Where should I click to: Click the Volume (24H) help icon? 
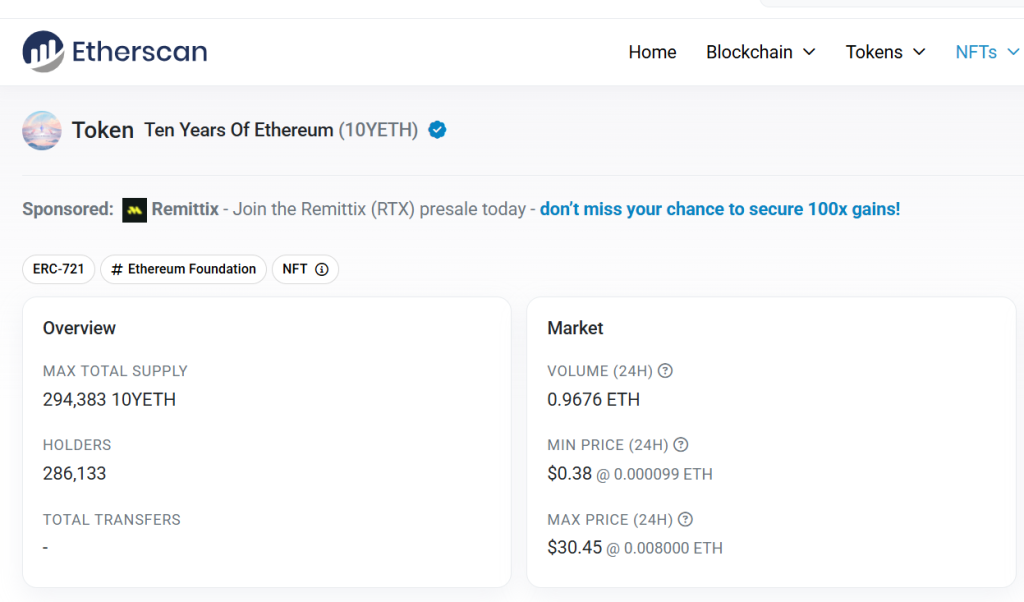pyautogui.click(x=665, y=371)
